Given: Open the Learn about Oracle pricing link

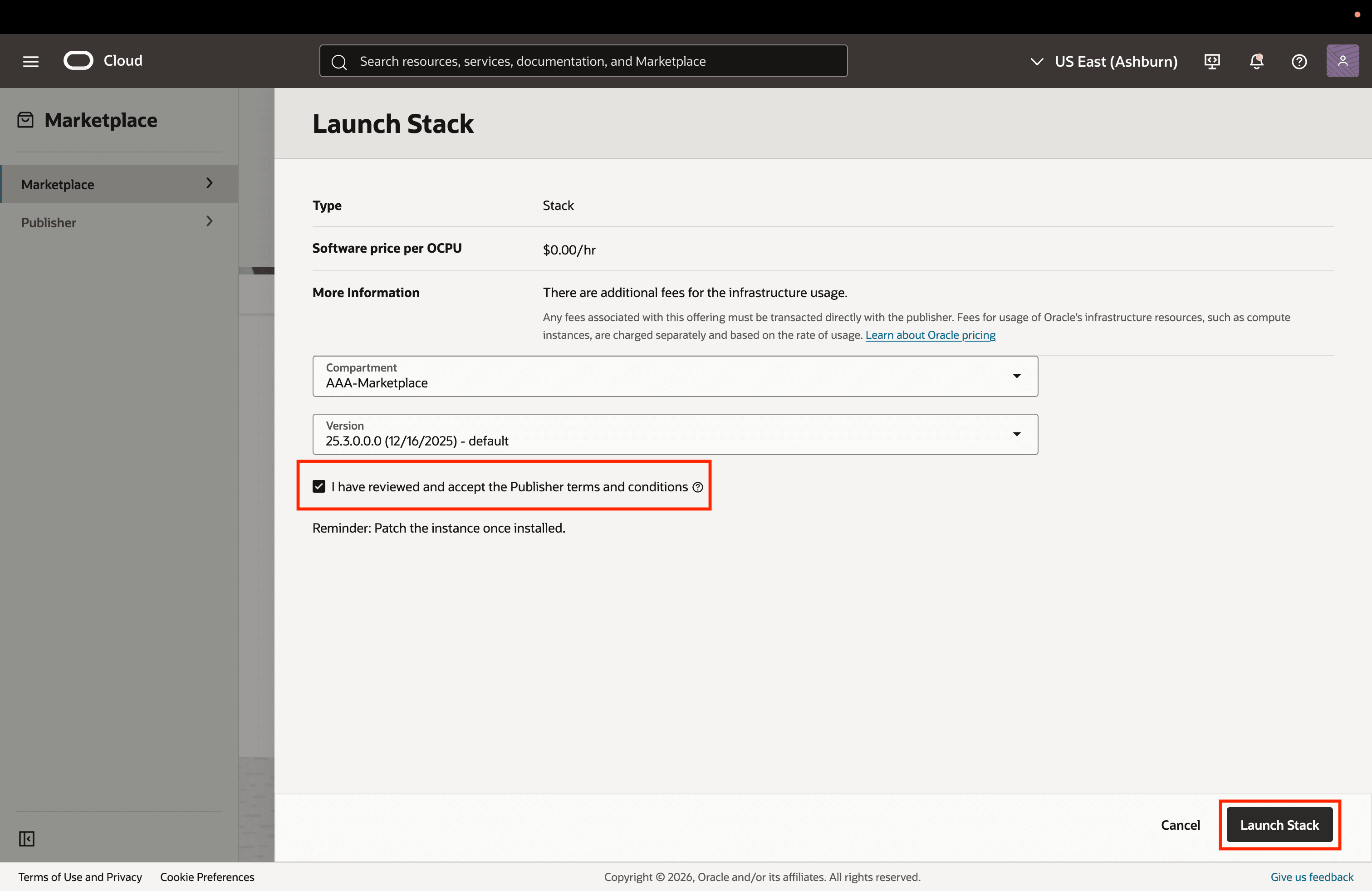Looking at the screenshot, I should pyautogui.click(x=931, y=335).
